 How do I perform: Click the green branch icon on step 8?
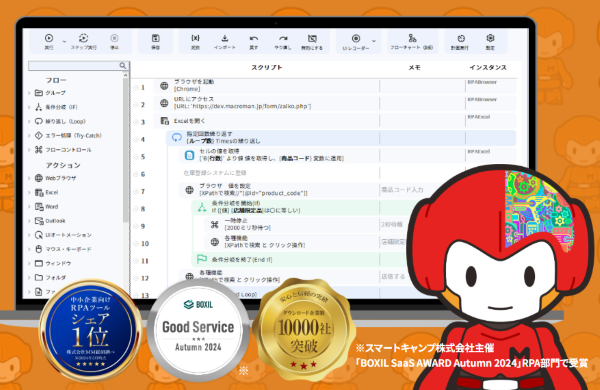202,207
